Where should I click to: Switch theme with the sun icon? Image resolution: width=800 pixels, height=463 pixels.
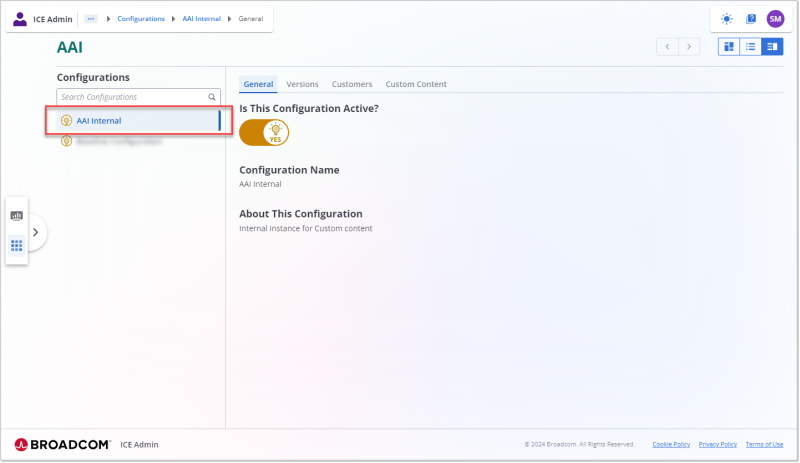click(x=727, y=19)
